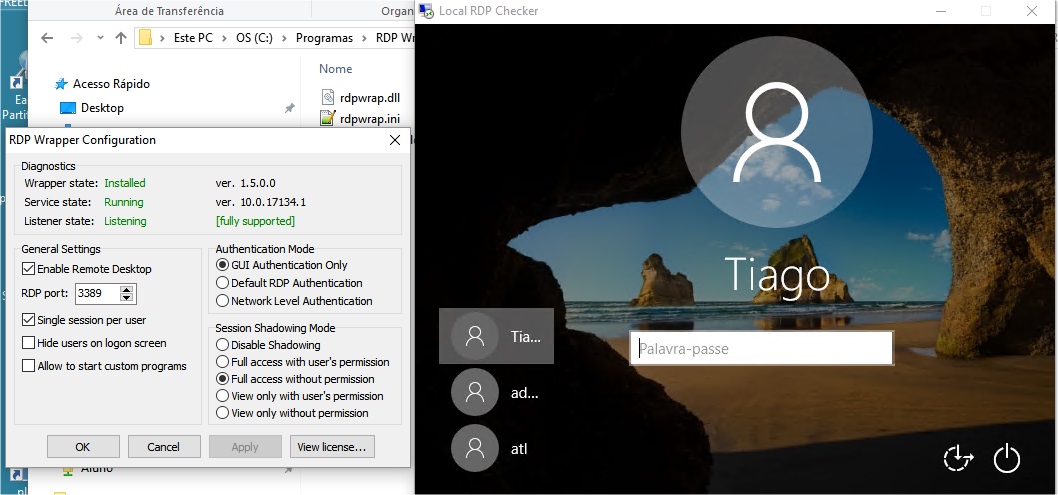Expand chevron after Este PC breadcrumb

pyautogui.click(x=225, y=38)
